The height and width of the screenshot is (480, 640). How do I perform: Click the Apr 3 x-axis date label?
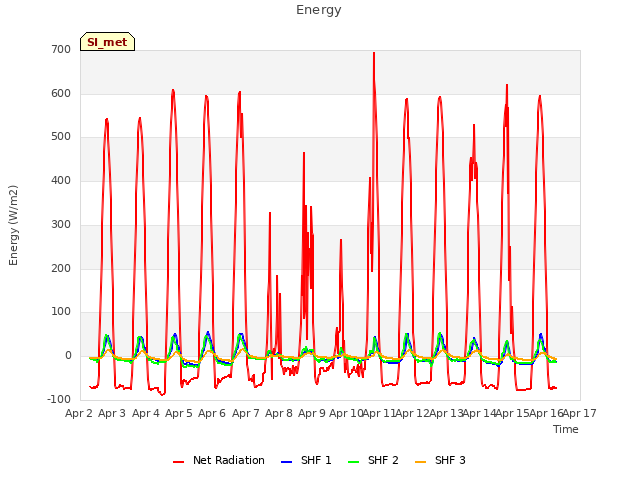(x=112, y=413)
